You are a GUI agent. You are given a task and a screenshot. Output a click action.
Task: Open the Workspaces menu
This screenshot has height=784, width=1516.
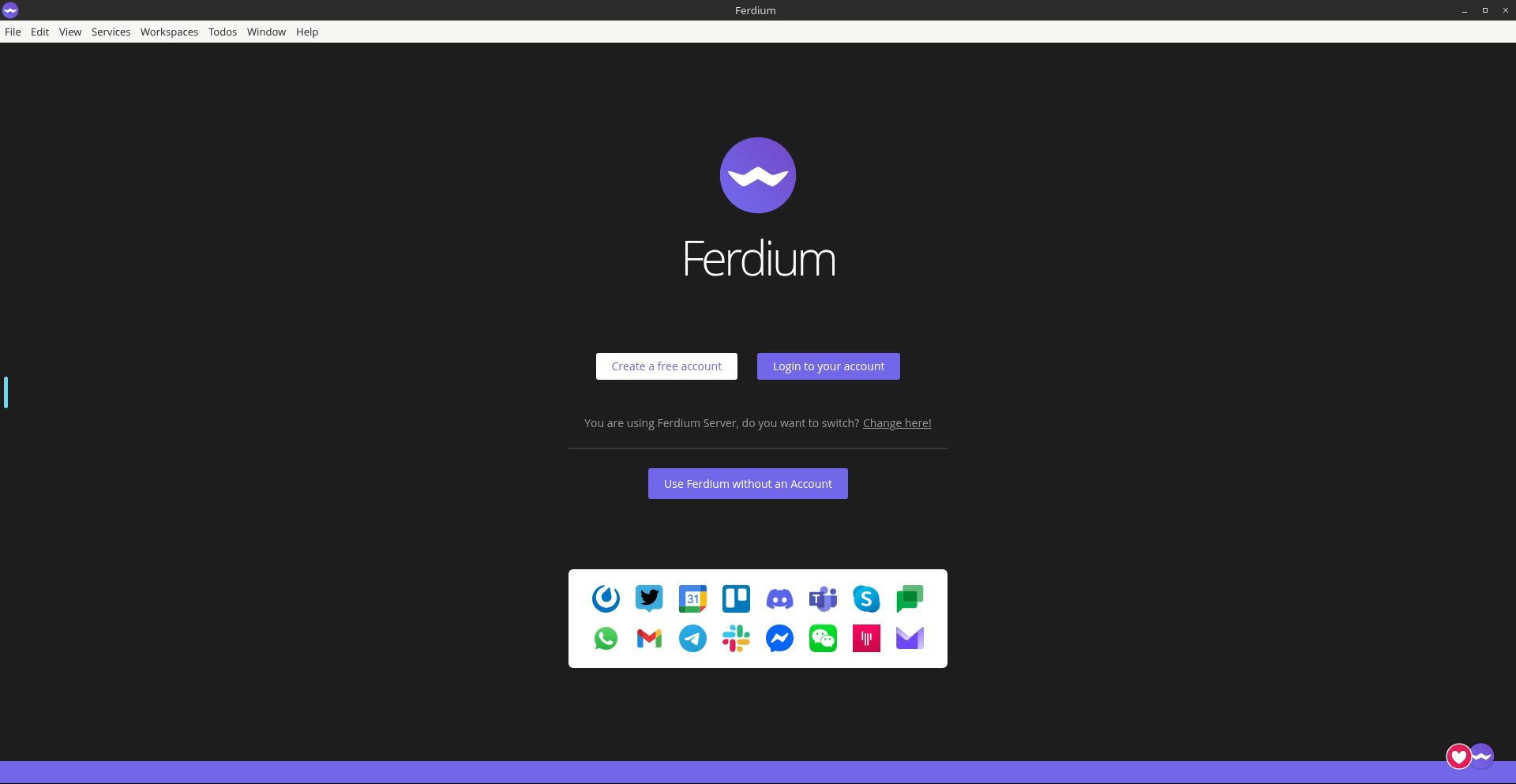coord(169,32)
